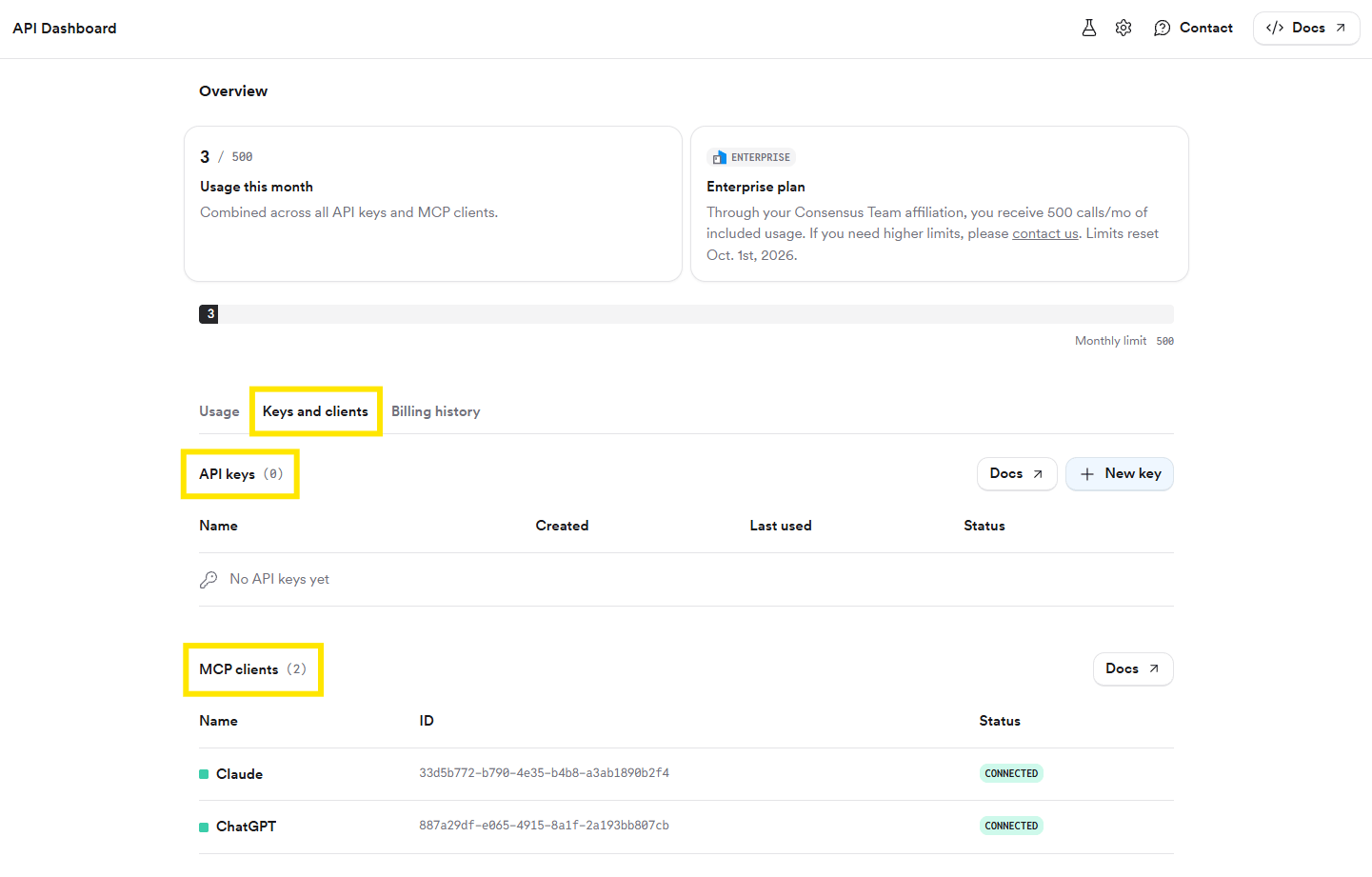
Task: Click the Last used column header
Action: pos(781,526)
